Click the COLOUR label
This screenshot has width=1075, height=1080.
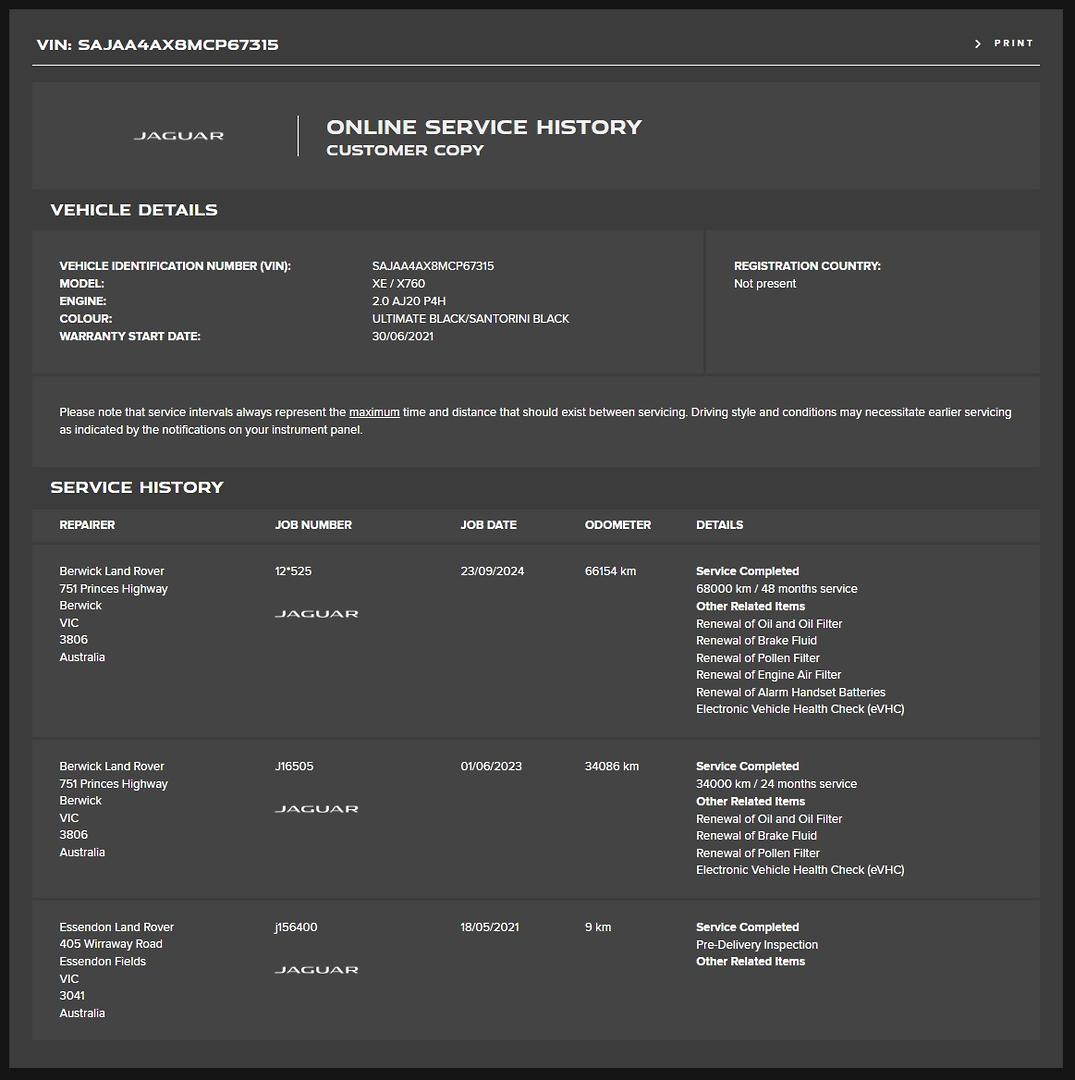pos(85,319)
